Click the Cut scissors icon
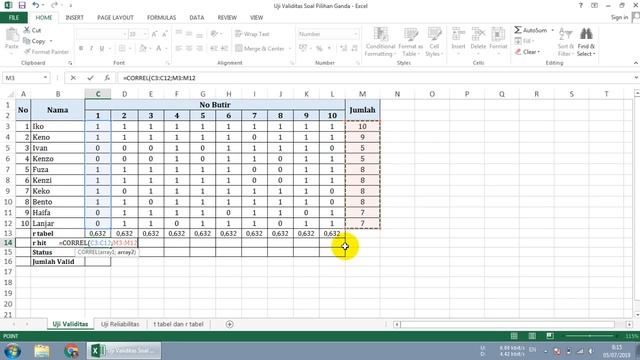 pyautogui.click(x=27, y=30)
